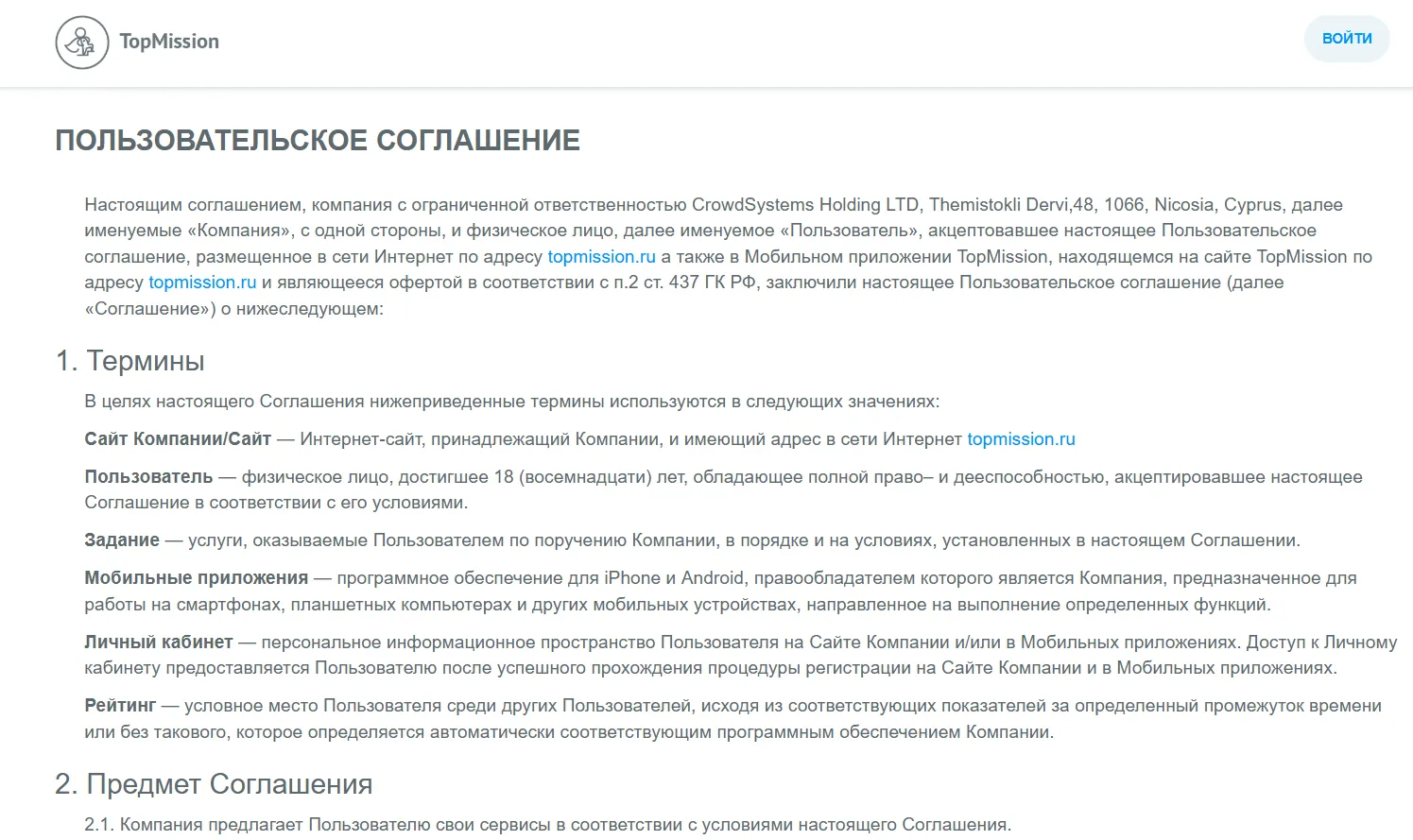Open topmission.ru link before 'и являющееся офертой'

pos(202,283)
